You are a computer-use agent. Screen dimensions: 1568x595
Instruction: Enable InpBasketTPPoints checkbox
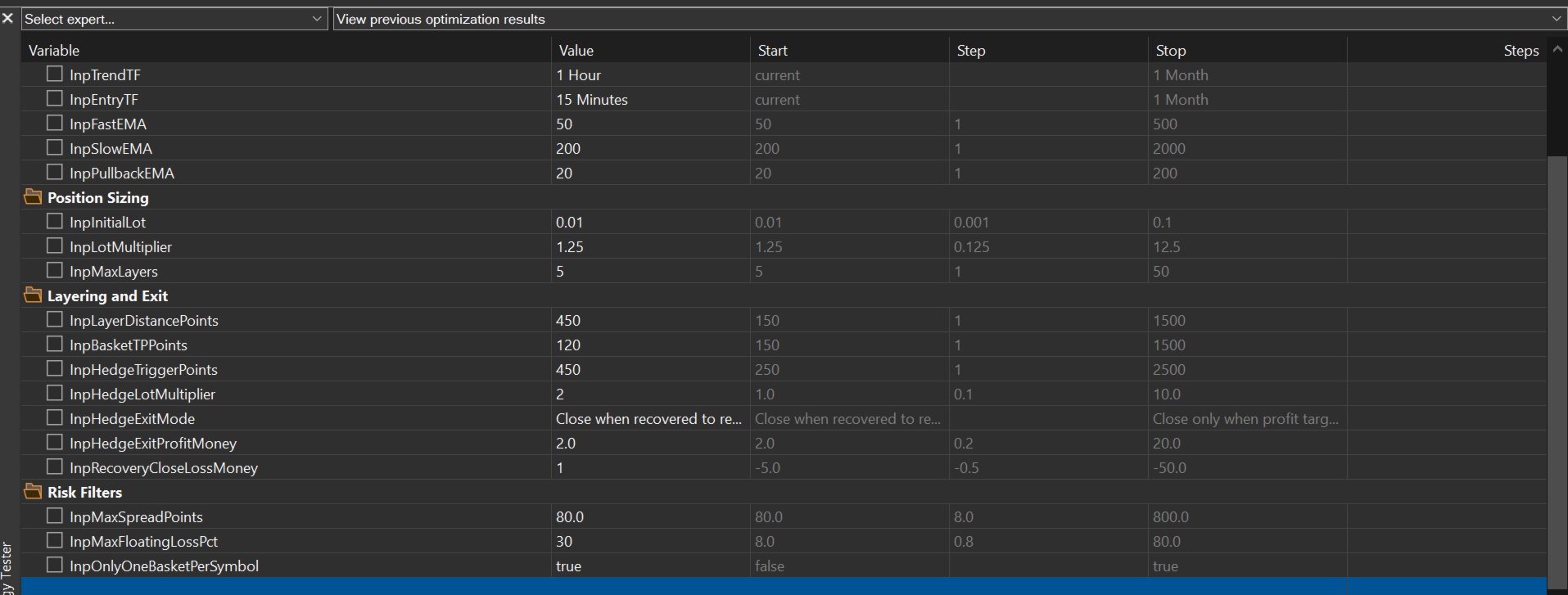[55, 344]
